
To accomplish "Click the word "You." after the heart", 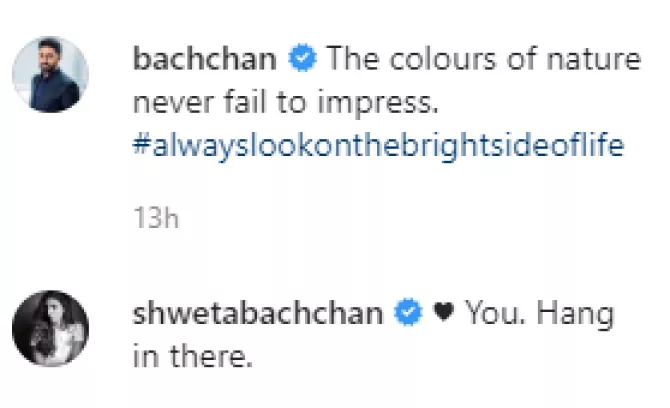I will 492,314.
